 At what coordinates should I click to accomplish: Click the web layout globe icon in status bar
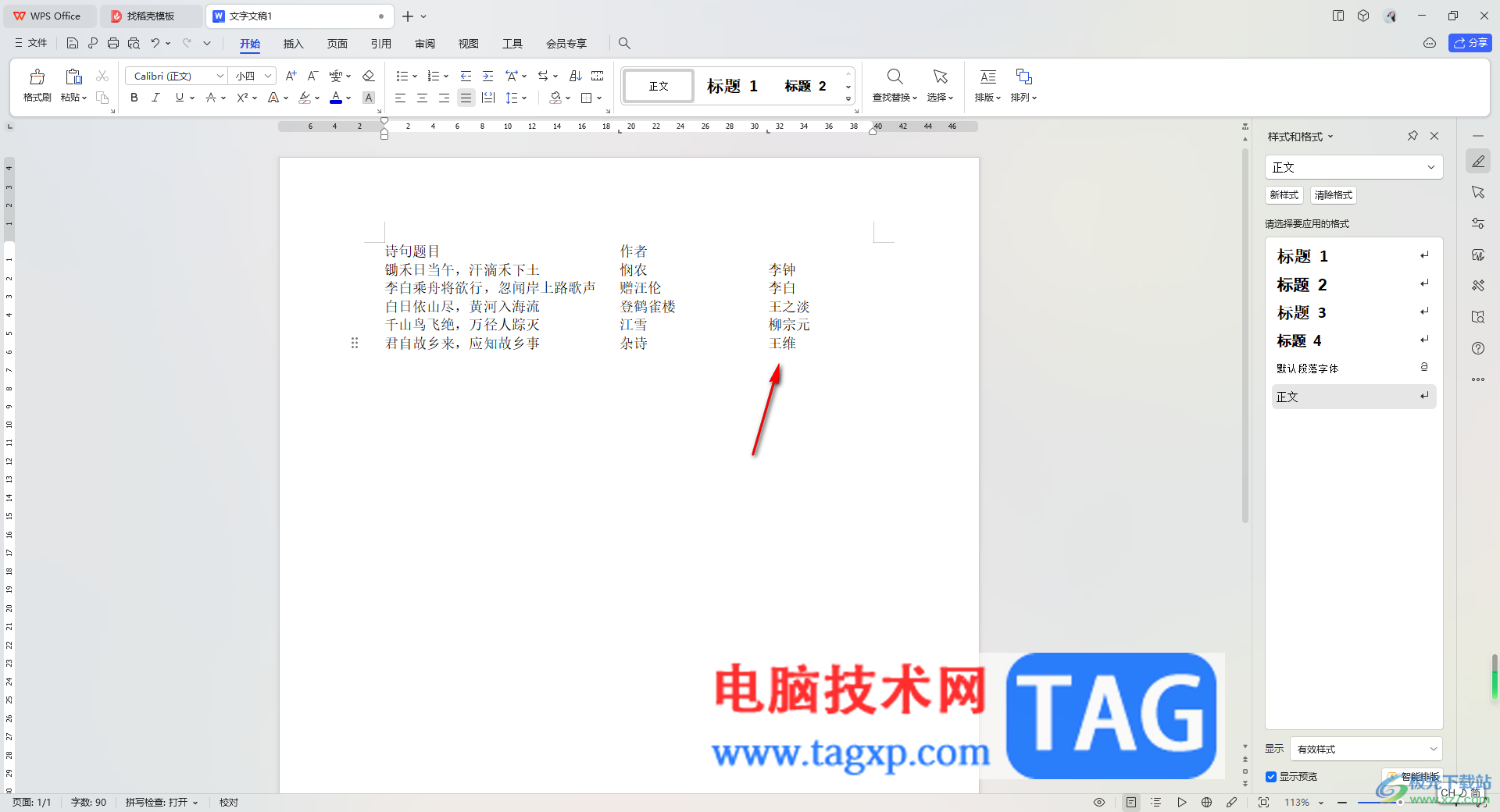[x=1206, y=802]
